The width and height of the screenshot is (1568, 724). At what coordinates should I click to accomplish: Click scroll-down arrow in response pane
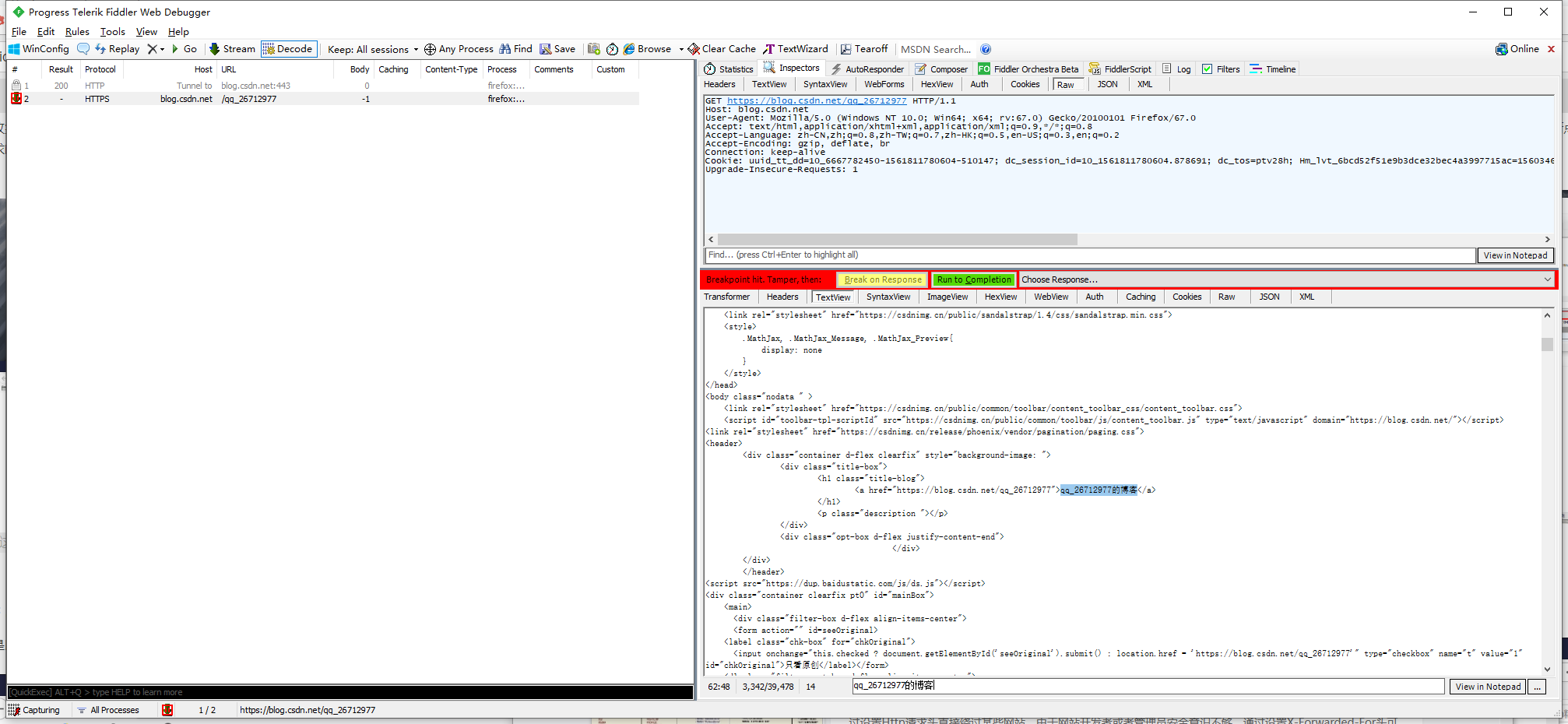[1547, 670]
